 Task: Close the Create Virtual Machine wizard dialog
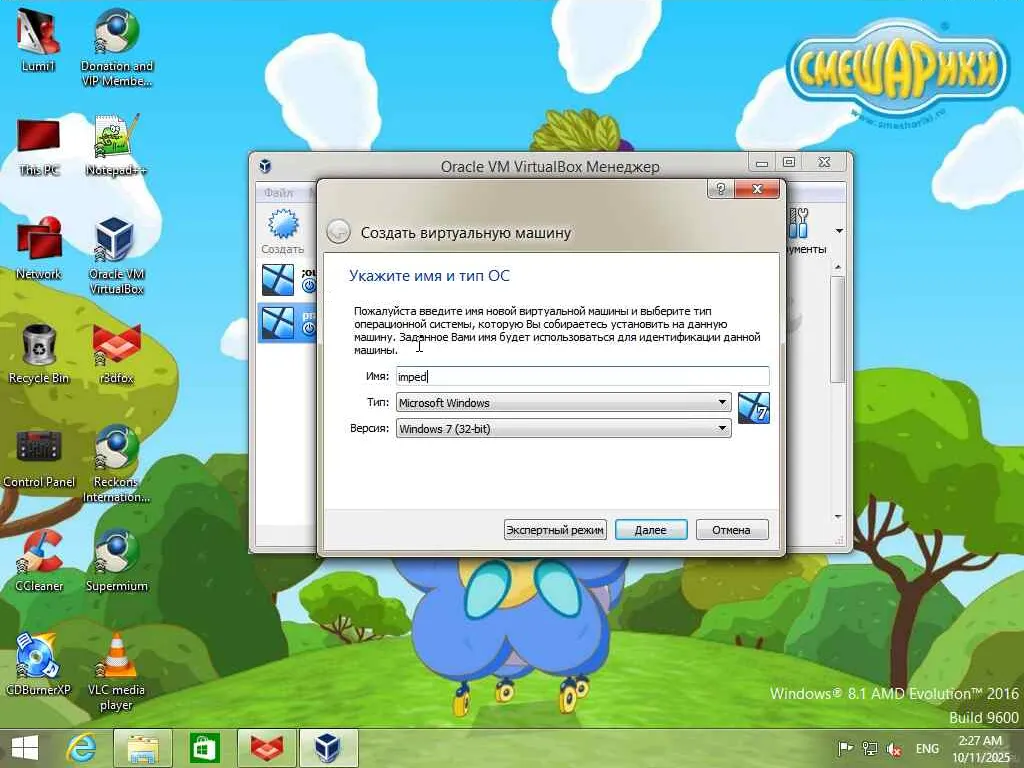(x=757, y=189)
